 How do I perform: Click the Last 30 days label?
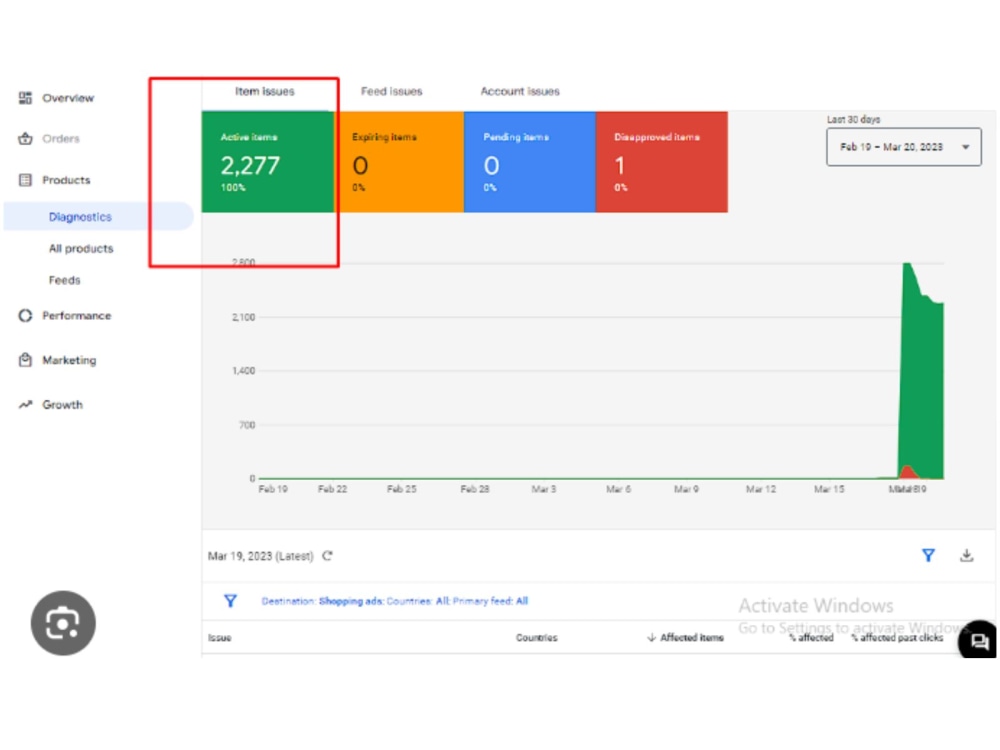tap(853, 119)
